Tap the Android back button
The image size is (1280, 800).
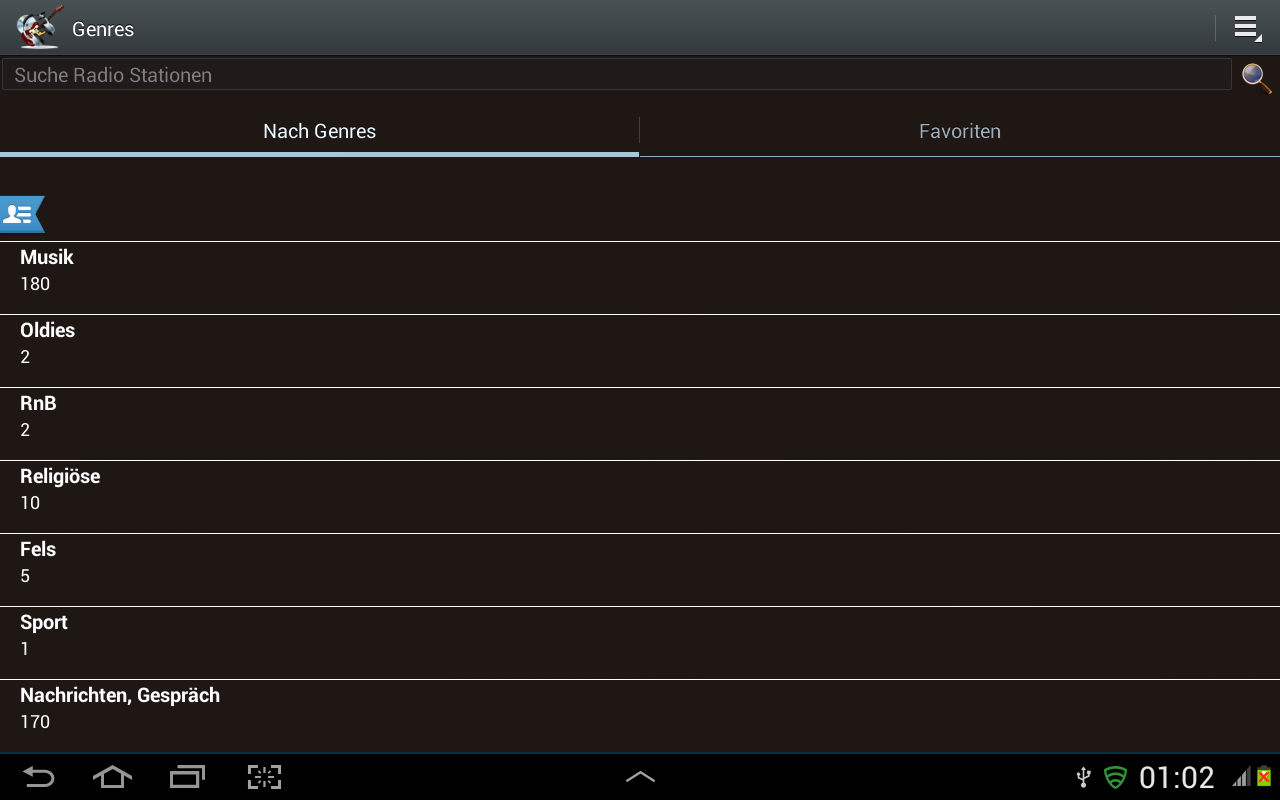pos(38,777)
